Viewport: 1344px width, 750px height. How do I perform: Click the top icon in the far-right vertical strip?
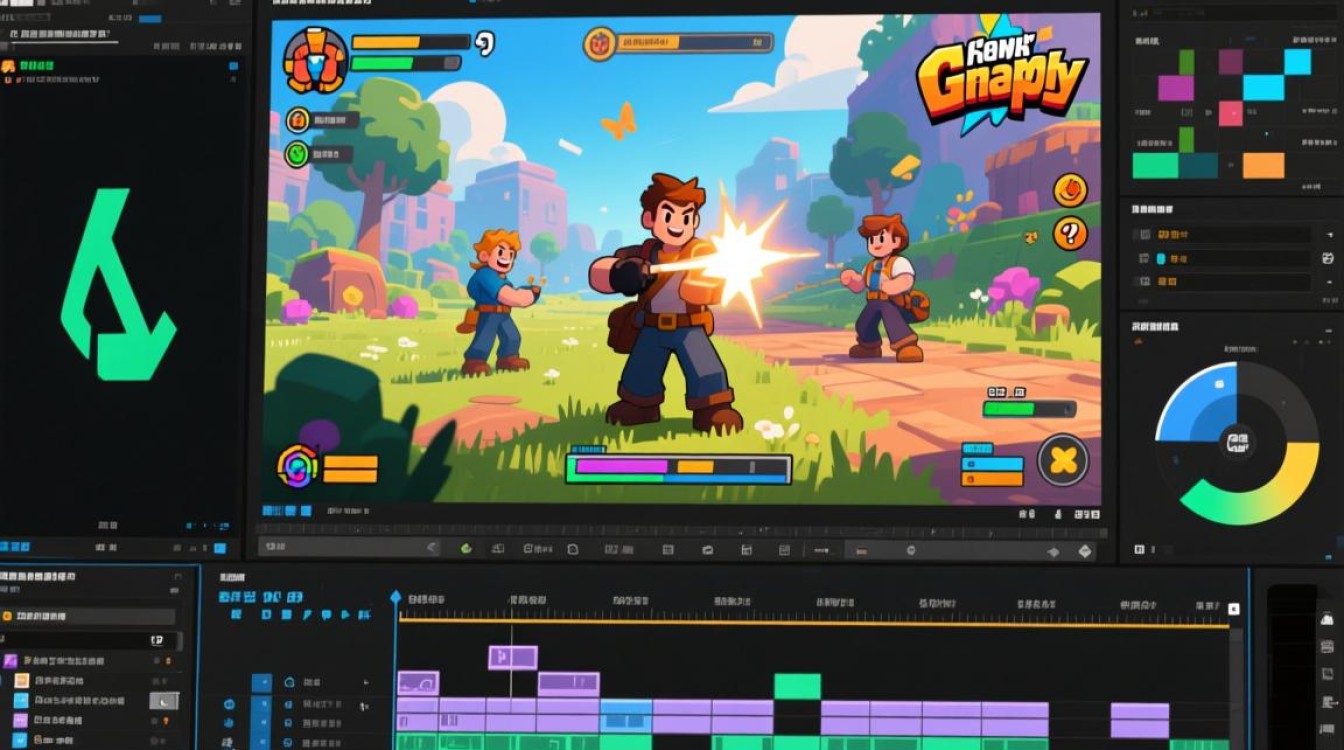click(x=1326, y=619)
